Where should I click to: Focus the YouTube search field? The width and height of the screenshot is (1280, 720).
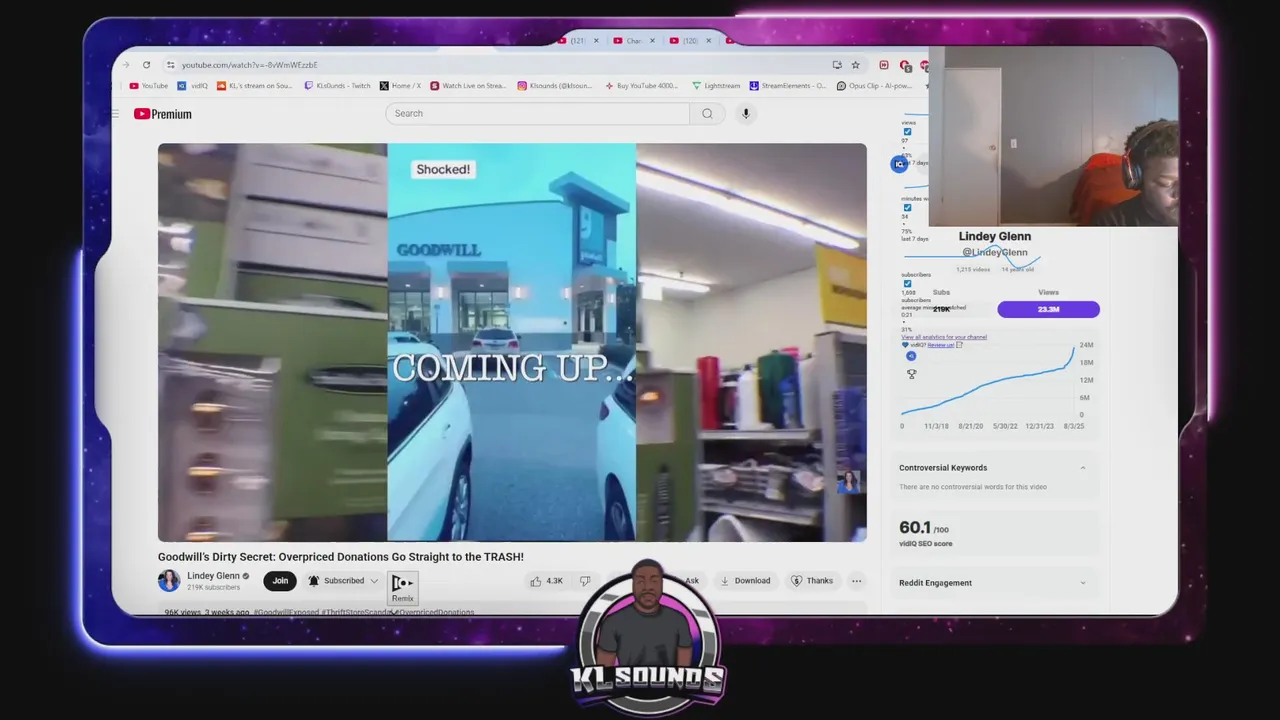[x=537, y=113]
